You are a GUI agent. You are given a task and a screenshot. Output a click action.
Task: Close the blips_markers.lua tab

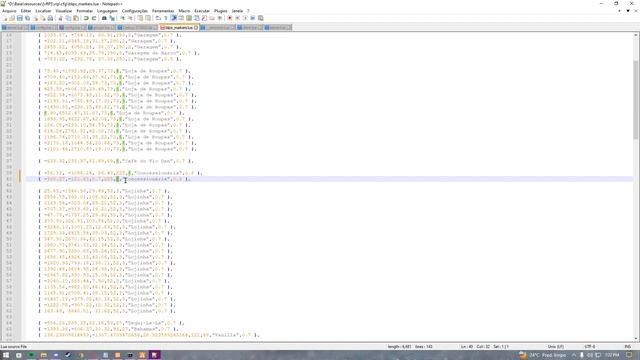pos(196,27)
